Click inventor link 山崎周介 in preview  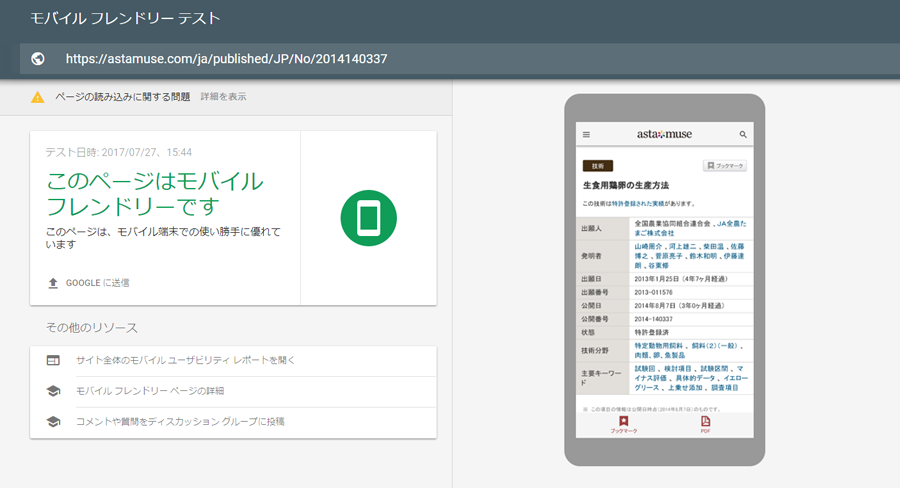(x=648, y=246)
